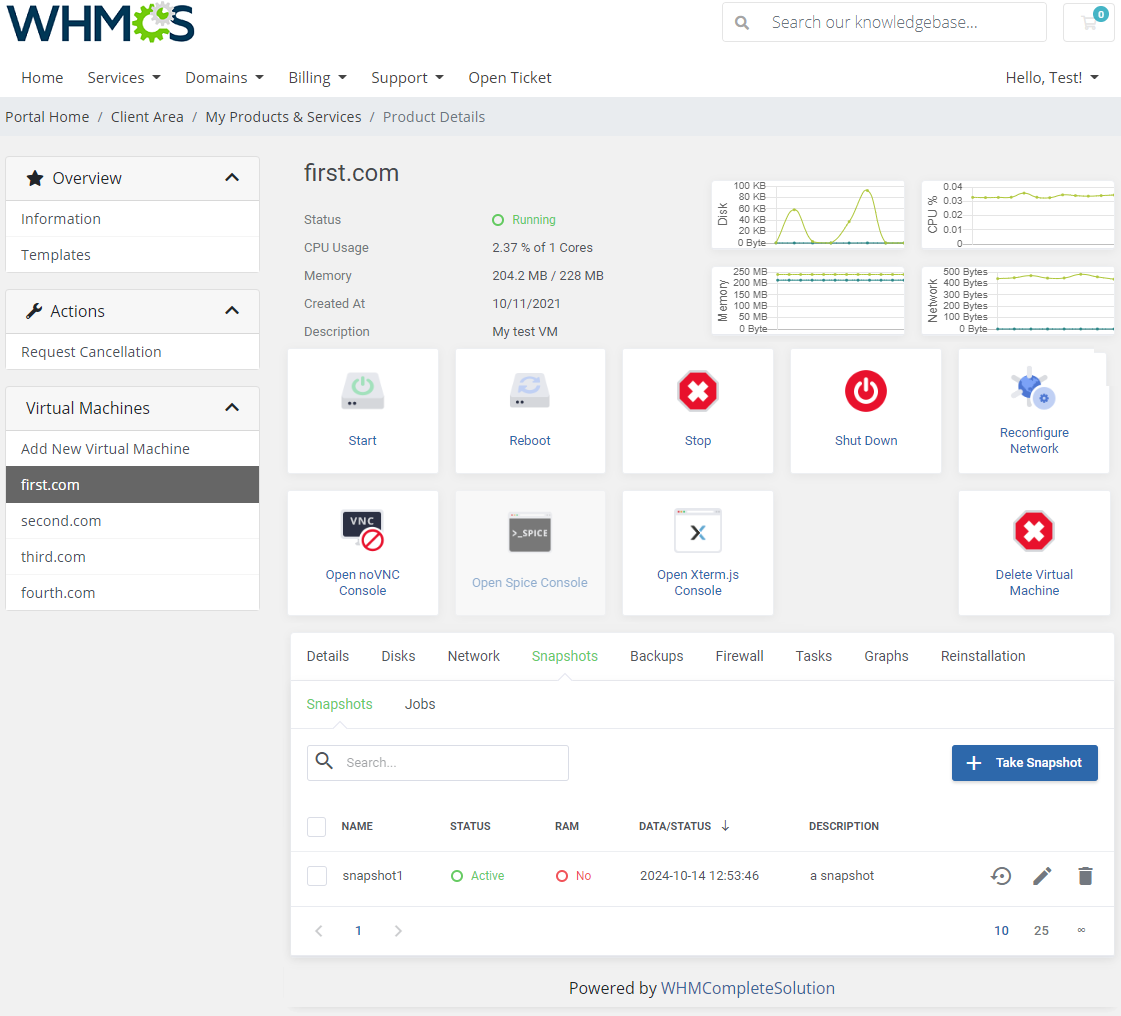Show 25 entries per page
This screenshot has height=1016, width=1121.
pyautogui.click(x=1041, y=931)
